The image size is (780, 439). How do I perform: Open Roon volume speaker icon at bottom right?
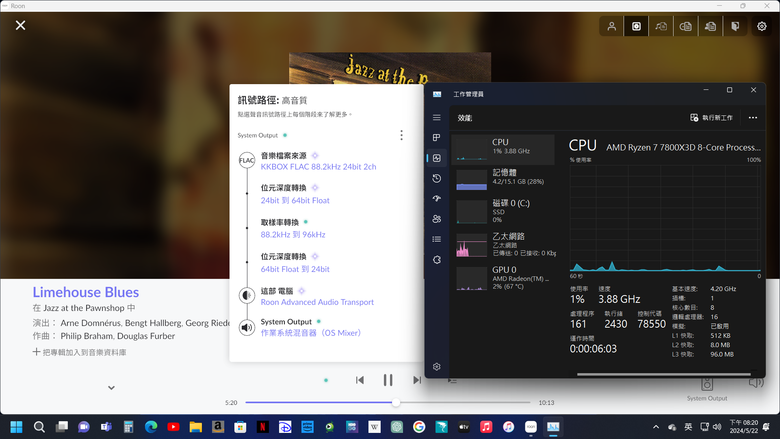click(756, 382)
